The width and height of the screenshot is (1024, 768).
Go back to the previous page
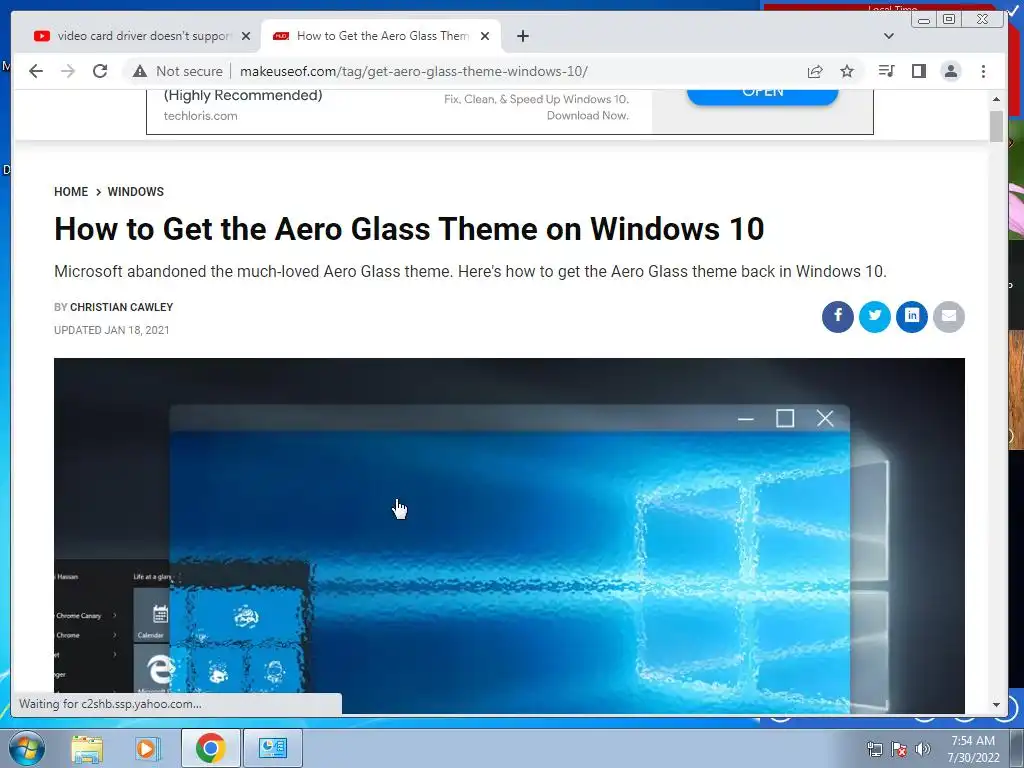pos(36,71)
